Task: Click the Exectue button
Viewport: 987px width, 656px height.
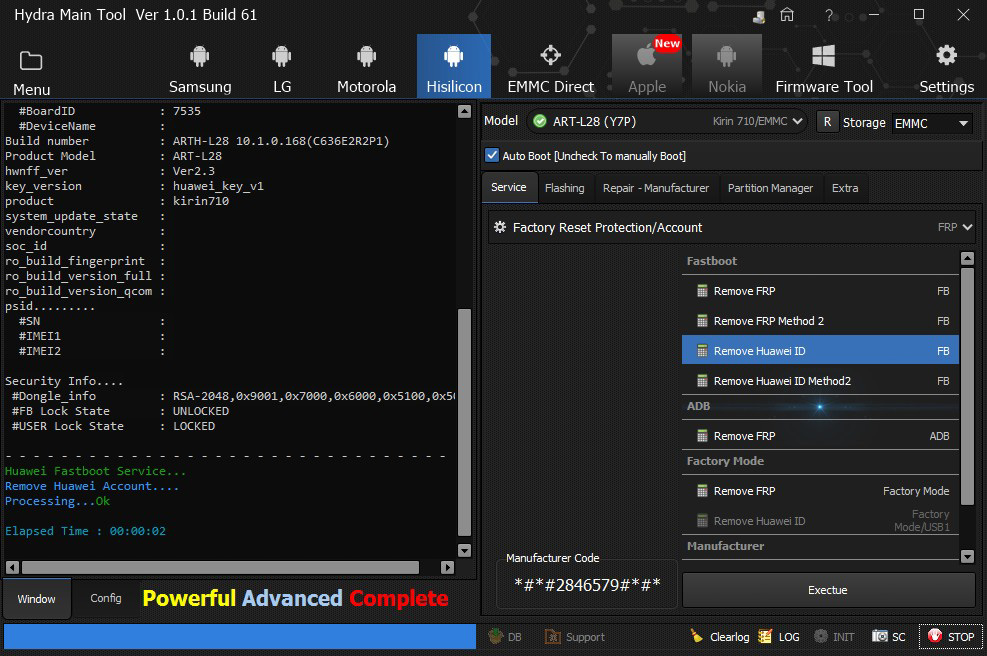Action: pos(827,590)
